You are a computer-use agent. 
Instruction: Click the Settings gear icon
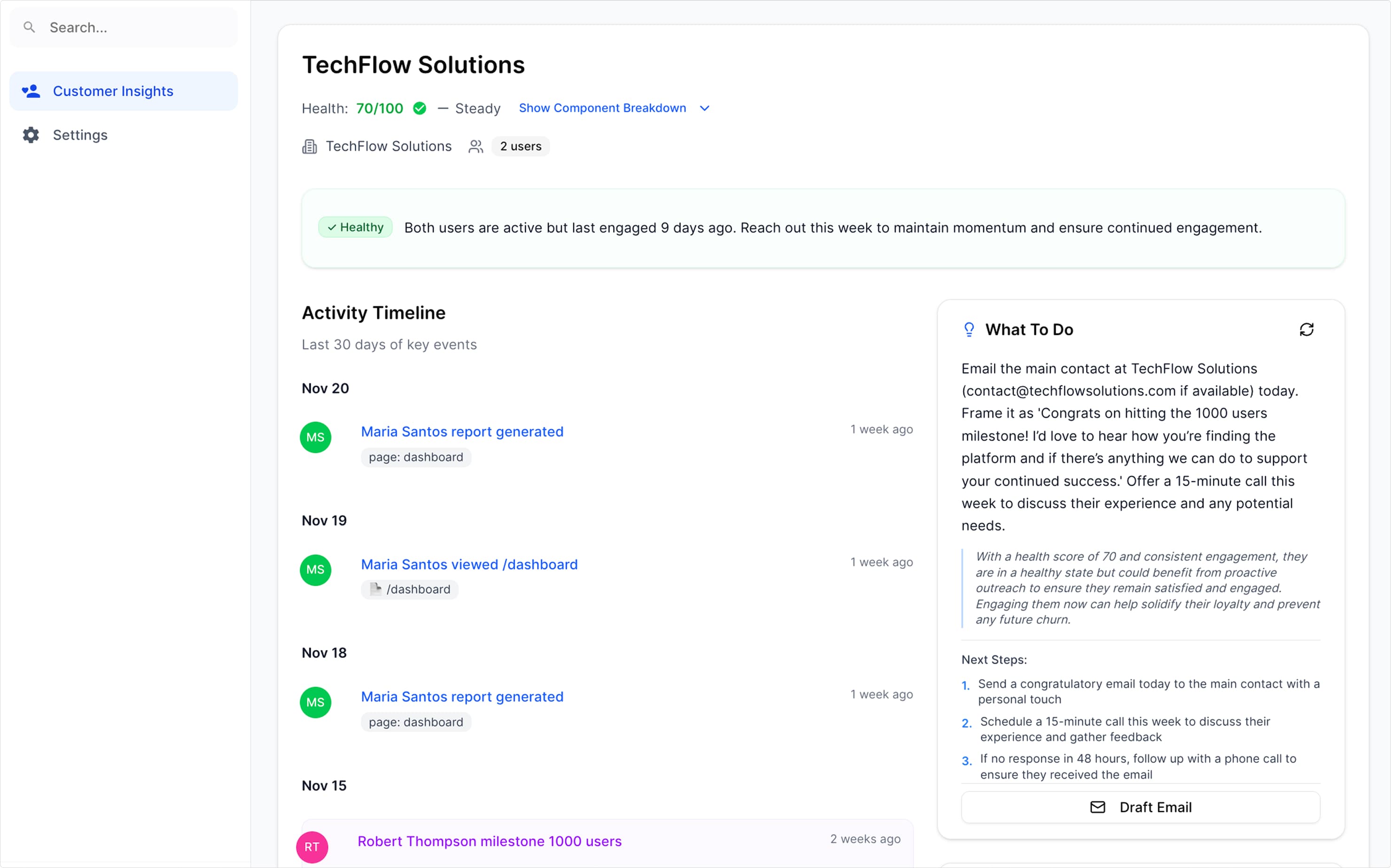[31, 135]
